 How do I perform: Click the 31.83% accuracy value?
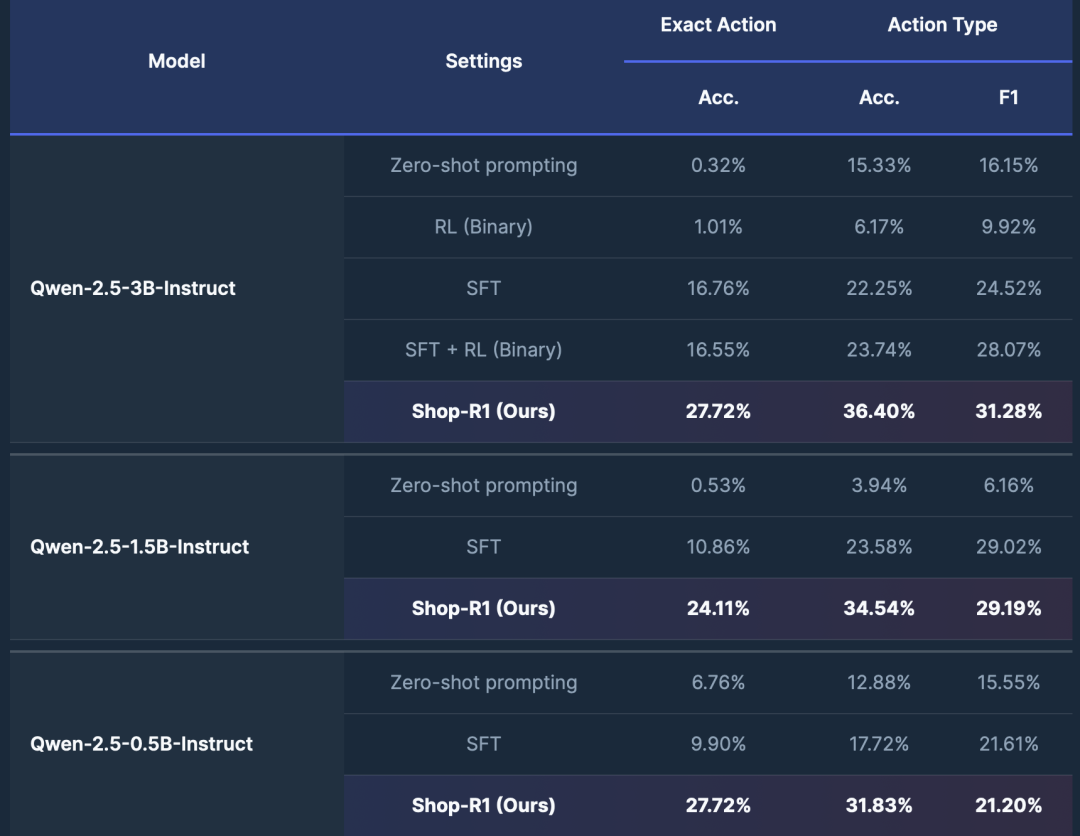[x=879, y=805]
